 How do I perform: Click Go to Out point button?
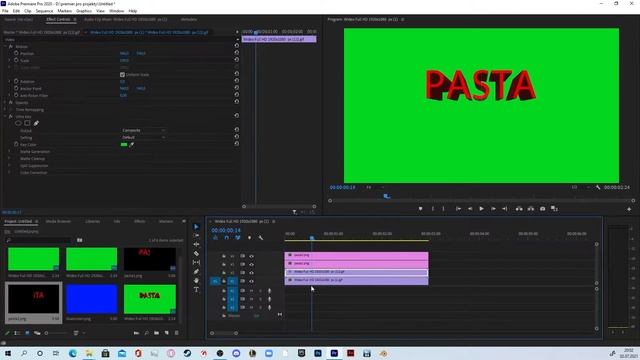(505, 209)
